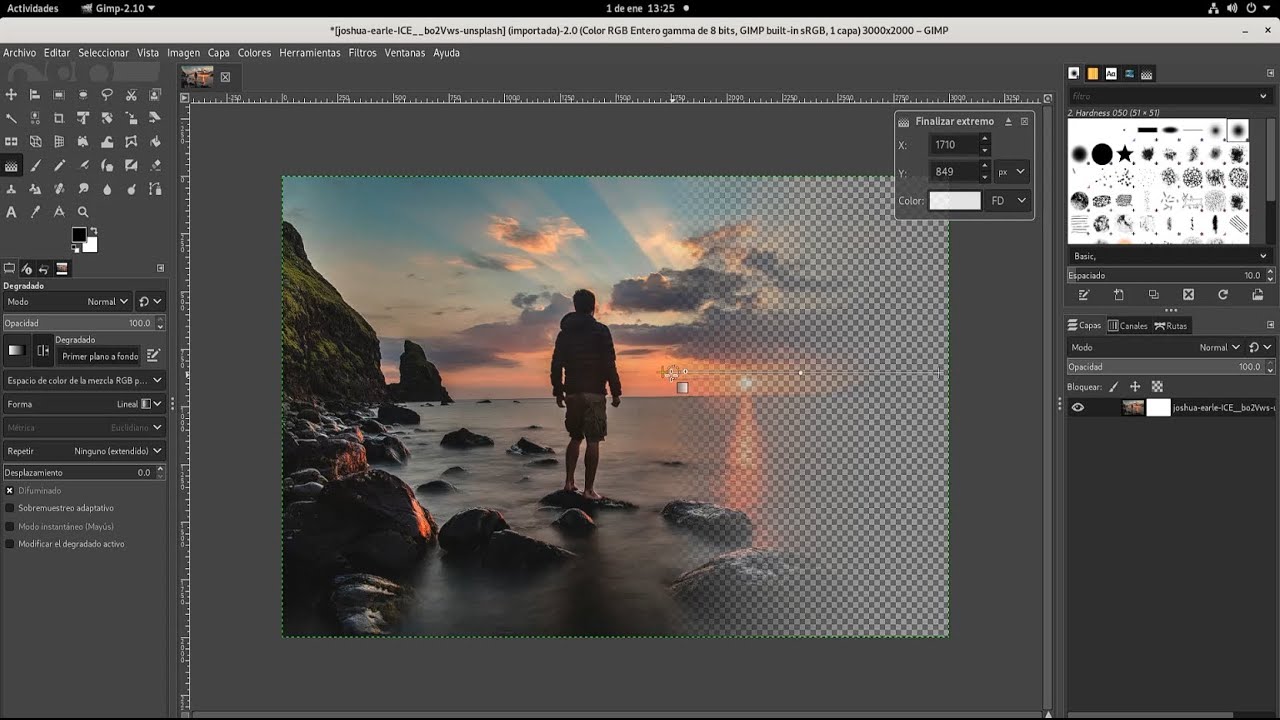The image size is (1280, 720).
Task: Open tool options Modo Normal dropdown
Action: [67, 301]
